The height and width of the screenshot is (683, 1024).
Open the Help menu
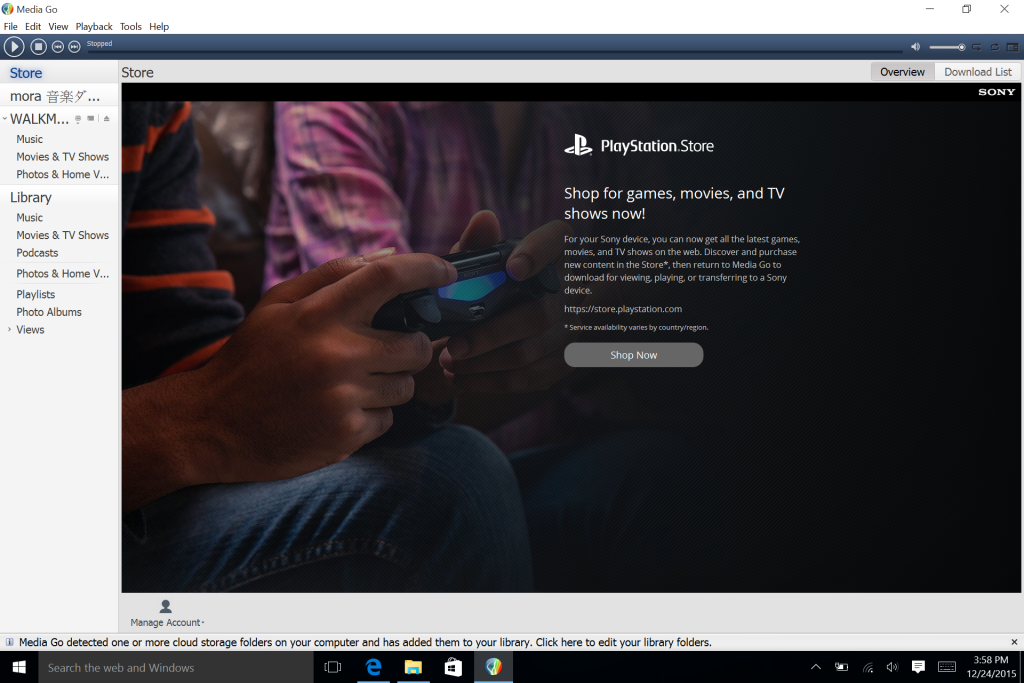[x=159, y=27]
